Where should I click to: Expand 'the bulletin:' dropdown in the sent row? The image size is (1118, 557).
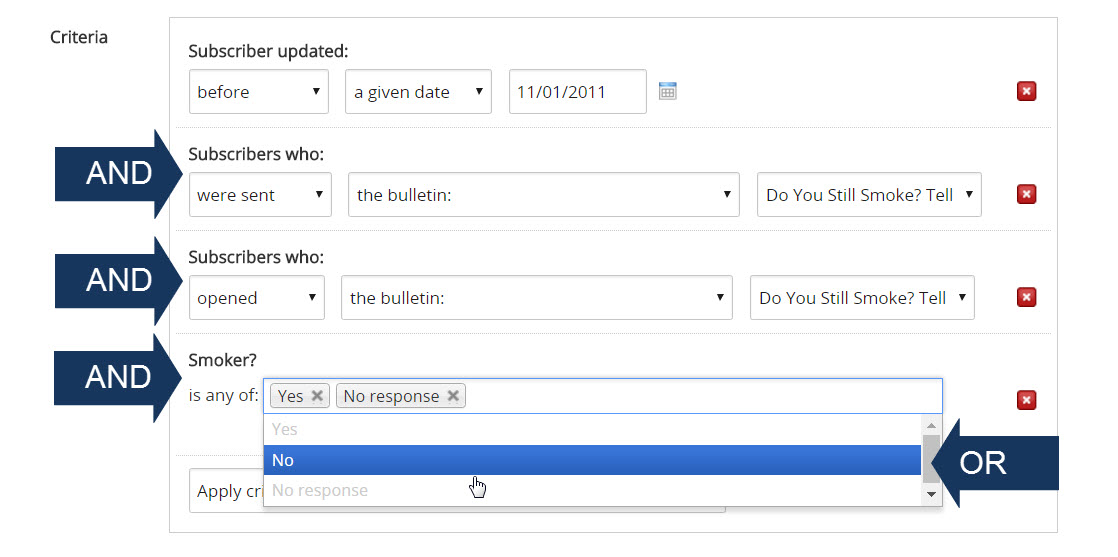tap(543, 195)
